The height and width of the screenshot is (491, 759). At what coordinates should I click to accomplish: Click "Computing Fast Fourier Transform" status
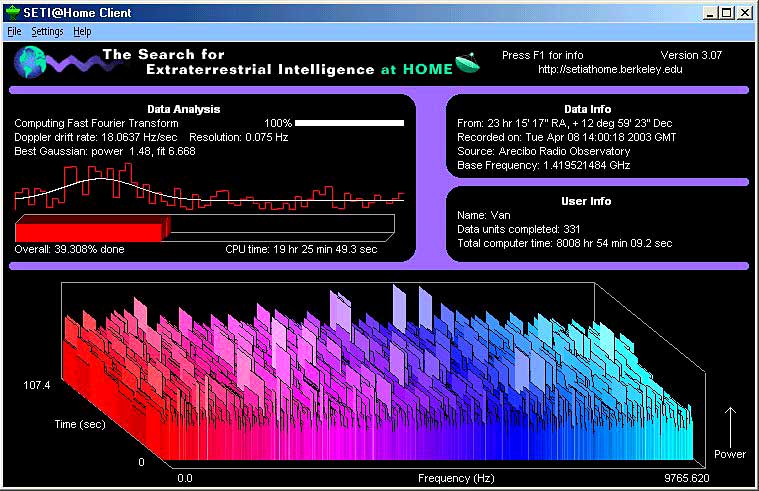coord(96,123)
